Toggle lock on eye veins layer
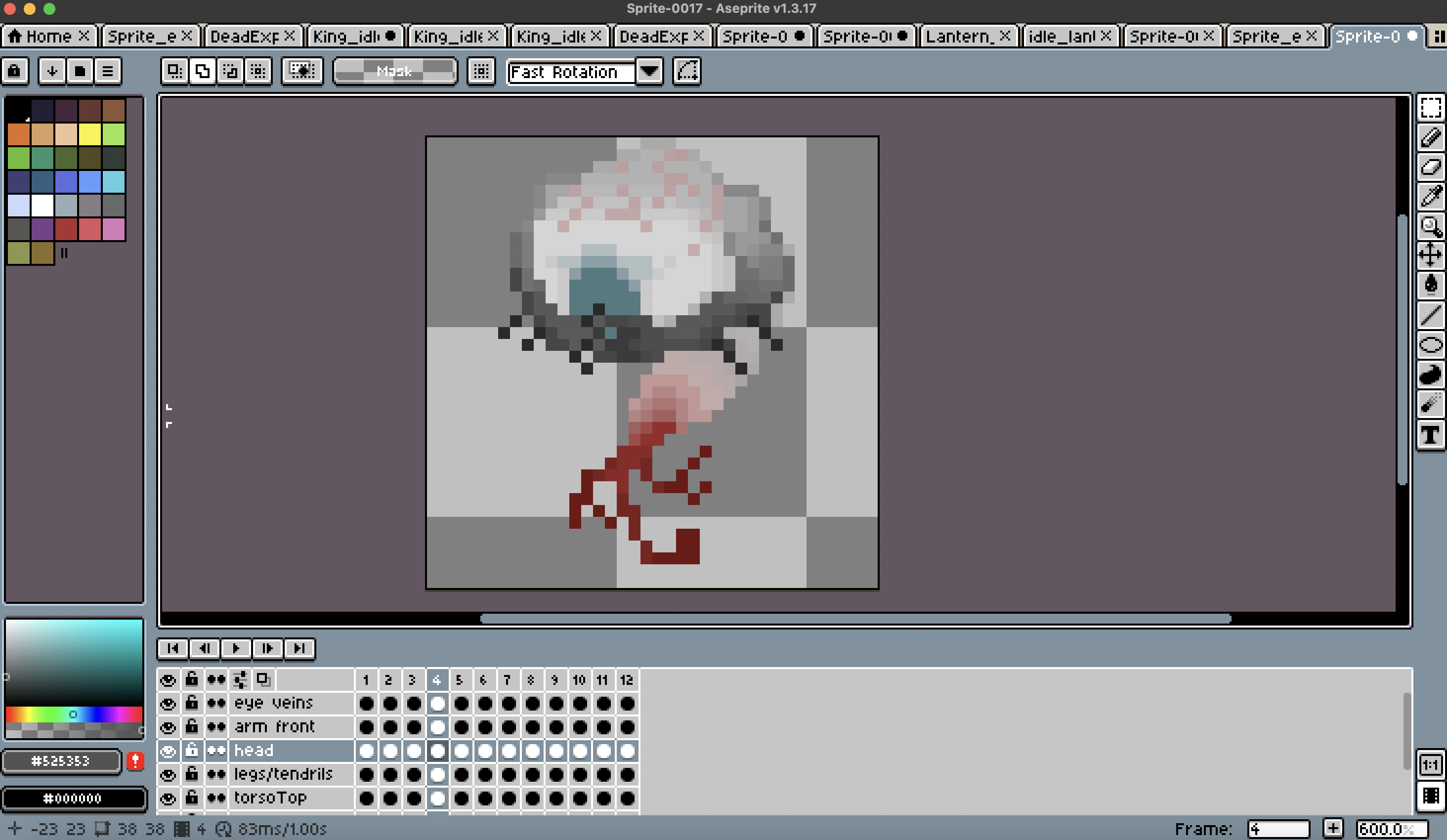This screenshot has height=840, width=1447. click(192, 703)
